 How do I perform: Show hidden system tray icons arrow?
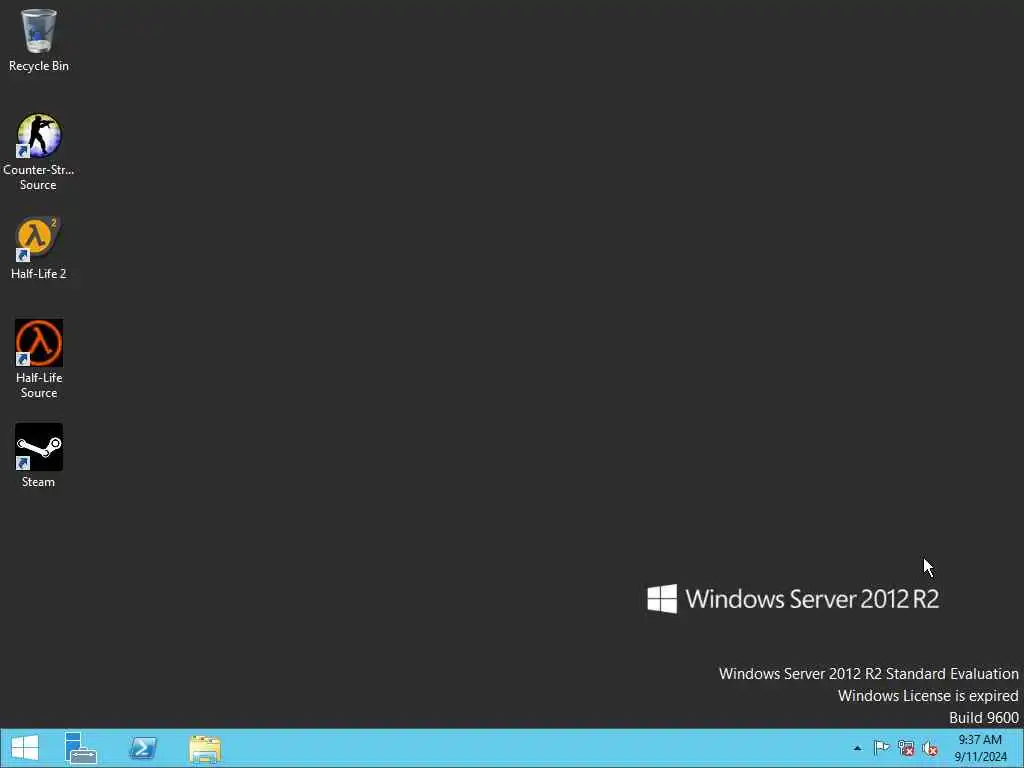(857, 748)
